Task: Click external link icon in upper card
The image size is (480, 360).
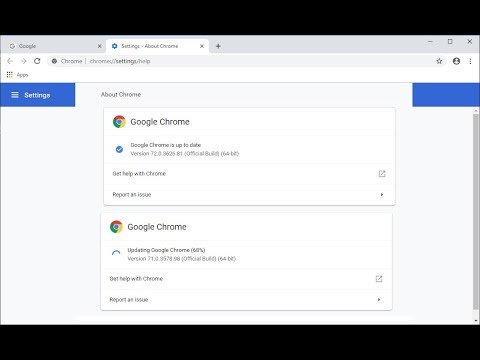Action: pyautogui.click(x=382, y=174)
